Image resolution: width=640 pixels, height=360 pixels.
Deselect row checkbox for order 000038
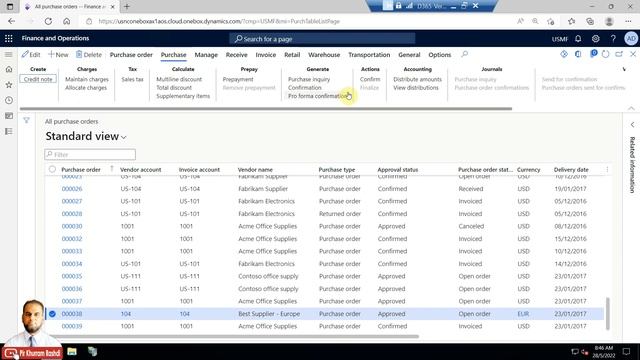52,314
